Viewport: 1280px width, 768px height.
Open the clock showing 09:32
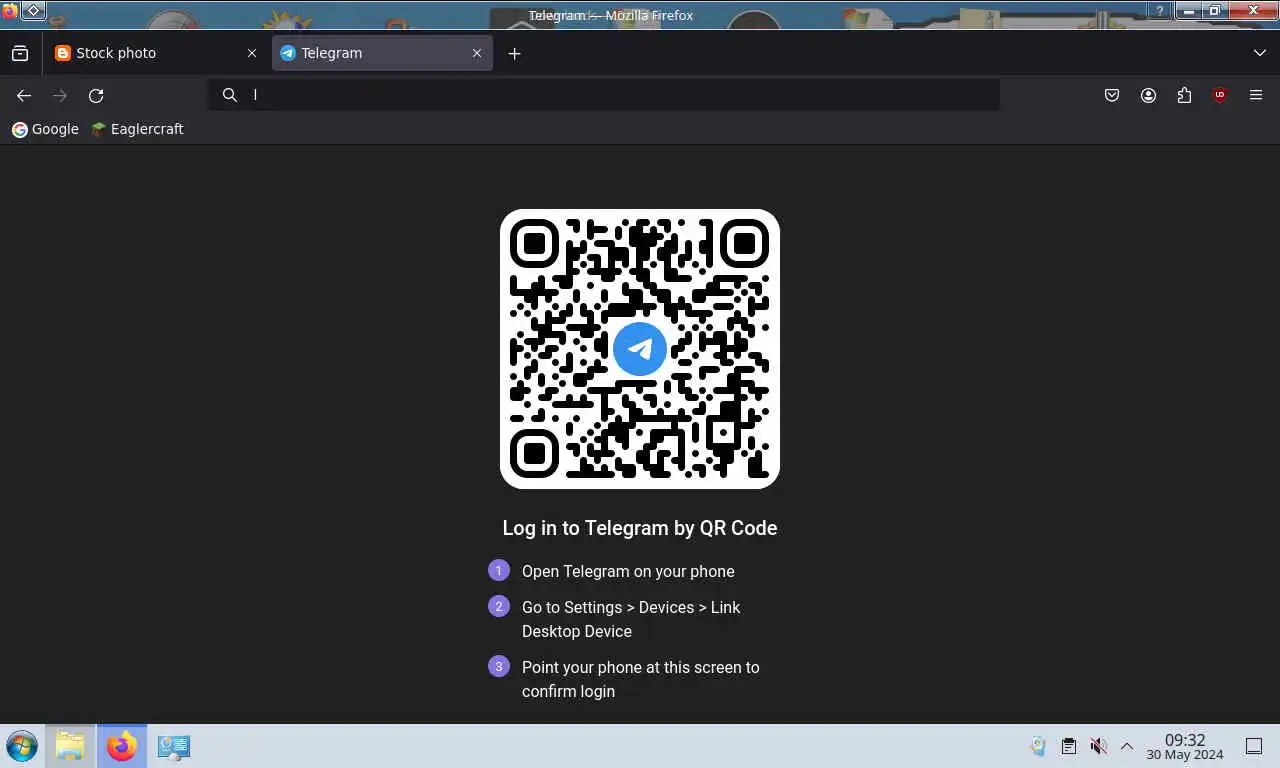pos(1185,746)
